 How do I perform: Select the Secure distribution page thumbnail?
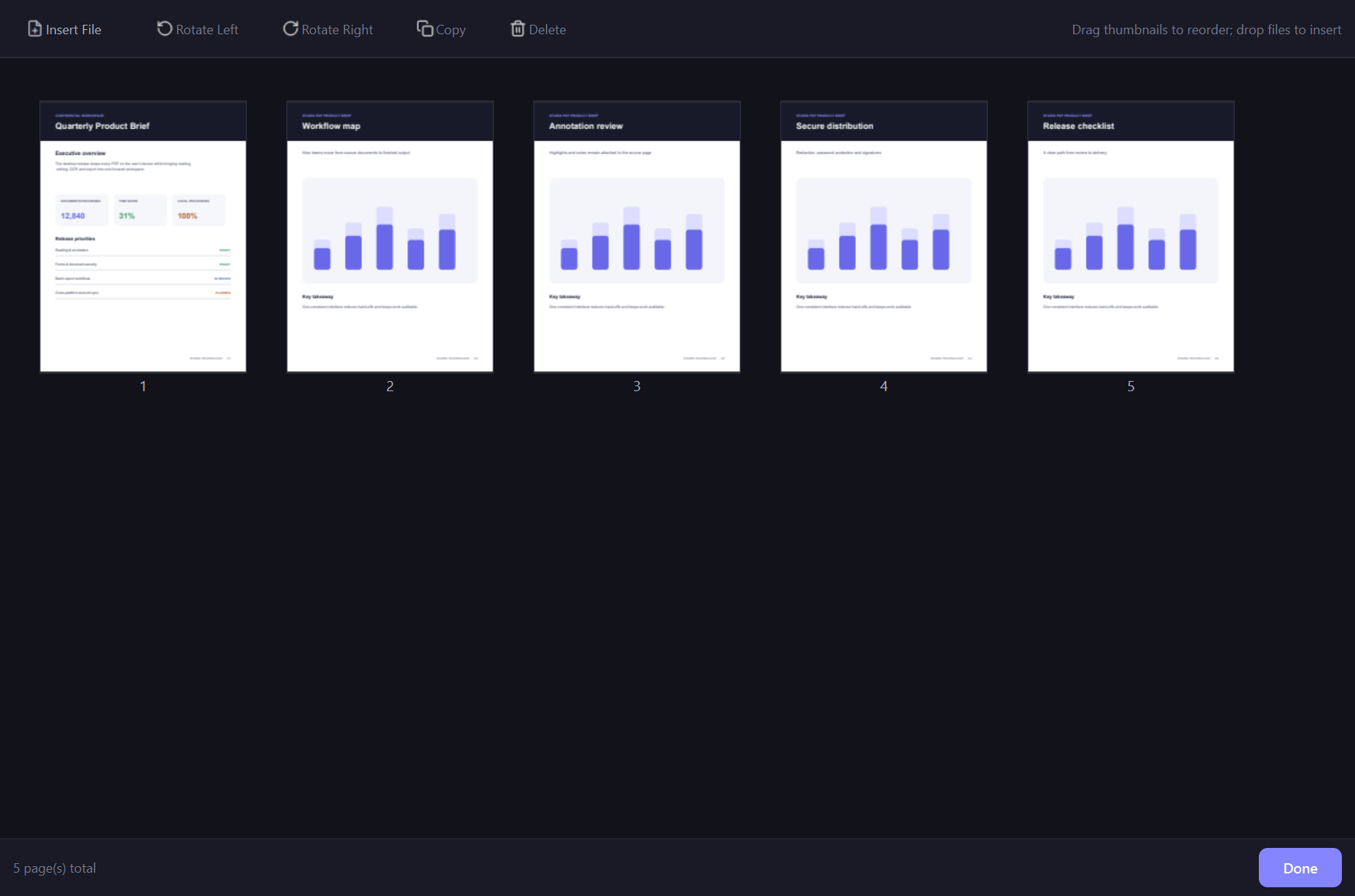(884, 237)
